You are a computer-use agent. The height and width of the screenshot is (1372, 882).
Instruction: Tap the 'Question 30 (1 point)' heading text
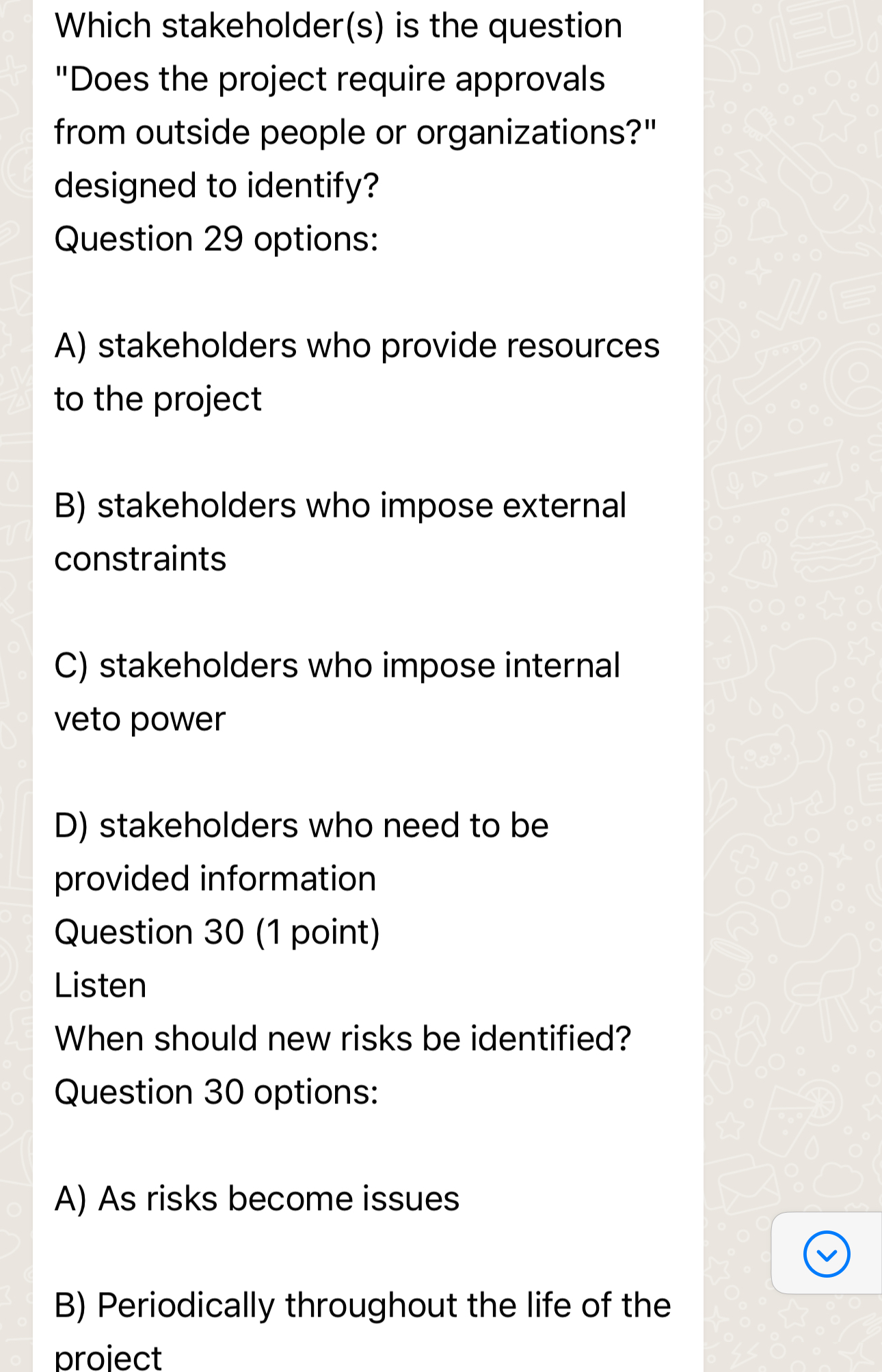pos(217,931)
